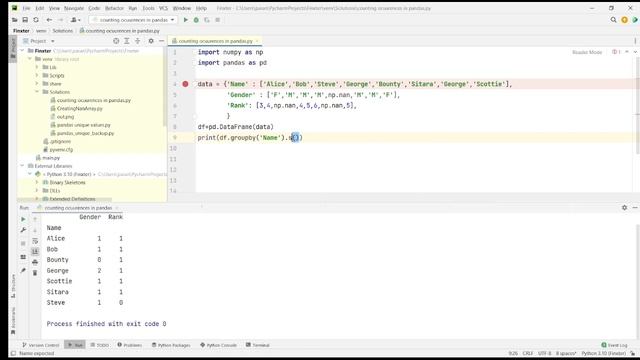Rerun the program in the Run panel
This screenshot has height=360, width=640.
[23, 219]
